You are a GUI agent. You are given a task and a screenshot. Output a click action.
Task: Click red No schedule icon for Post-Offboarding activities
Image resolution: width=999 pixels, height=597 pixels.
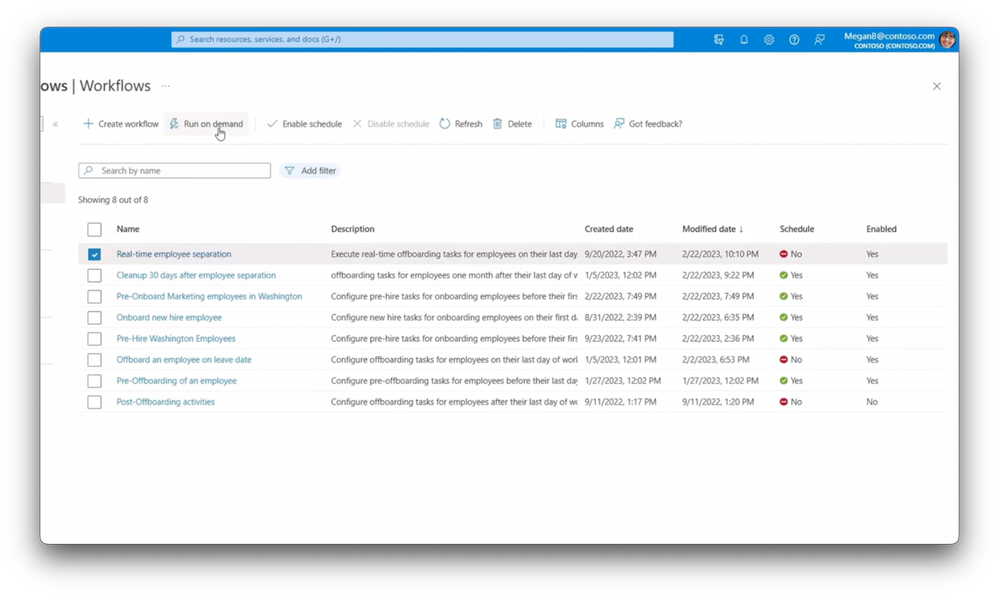784,401
